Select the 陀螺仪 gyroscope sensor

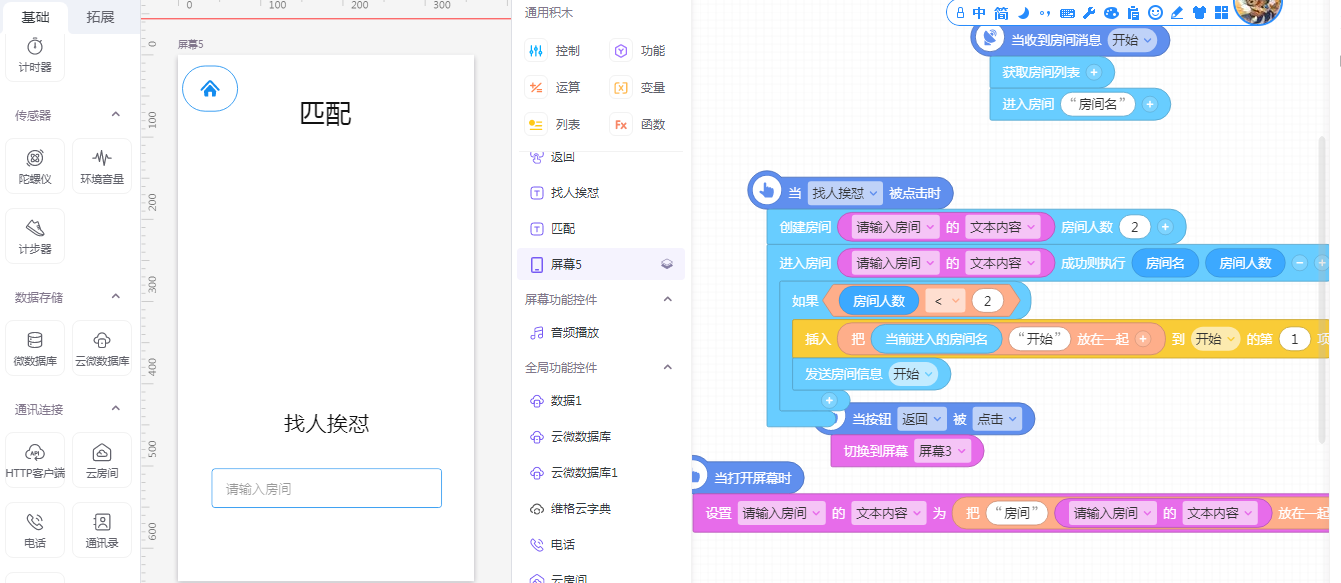tap(35, 167)
